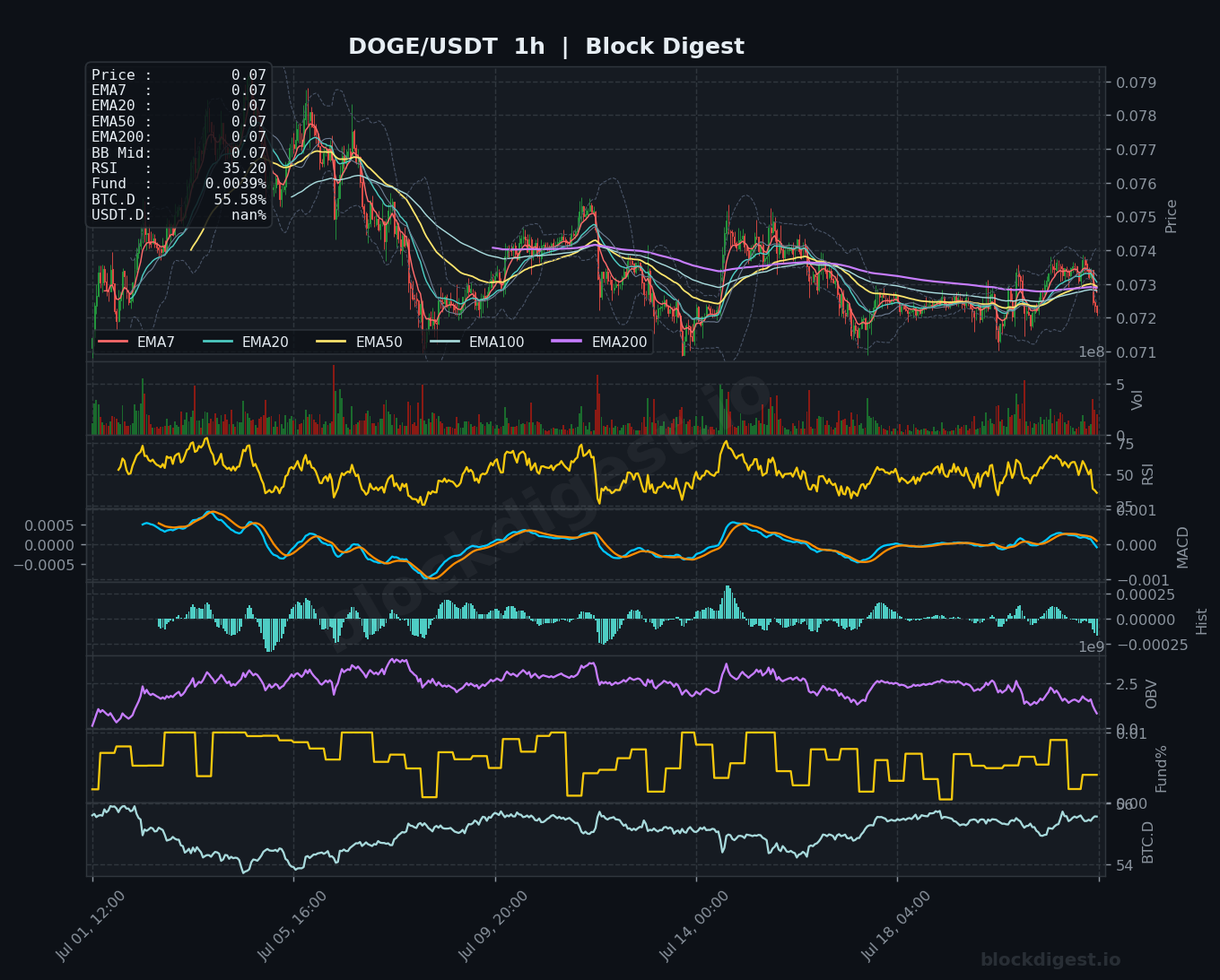Click the EMA20 label in the chart legend

266,343
